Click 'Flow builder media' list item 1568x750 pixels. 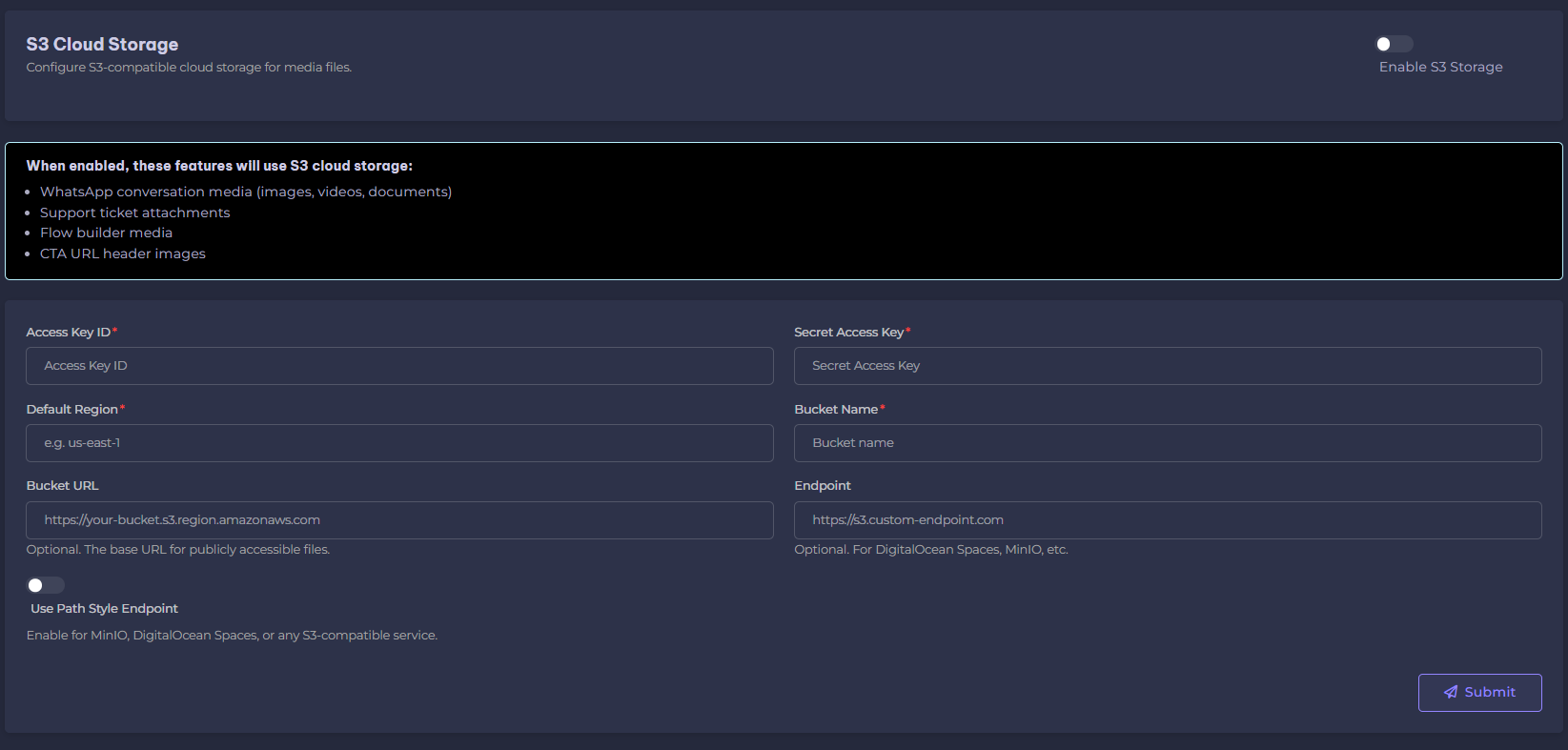(x=106, y=233)
